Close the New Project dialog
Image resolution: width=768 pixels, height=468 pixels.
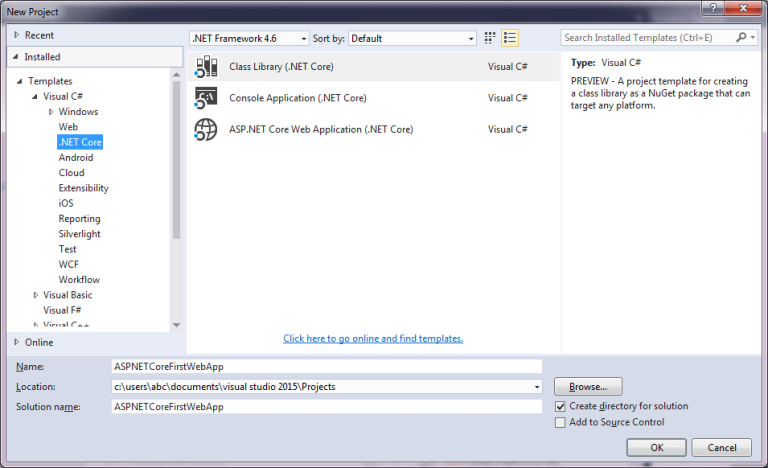(743, 8)
